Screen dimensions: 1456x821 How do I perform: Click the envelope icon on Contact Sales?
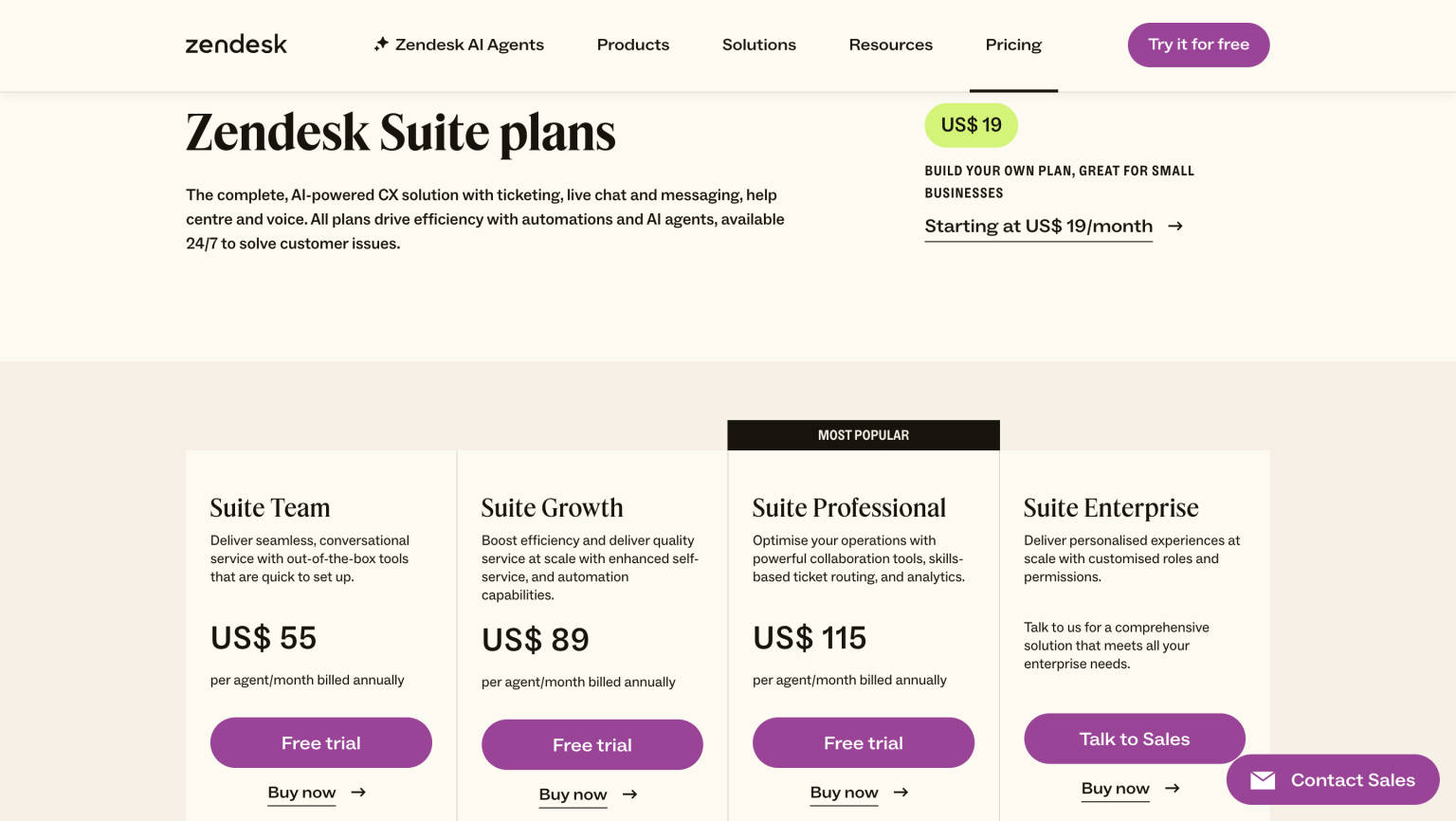click(x=1263, y=779)
